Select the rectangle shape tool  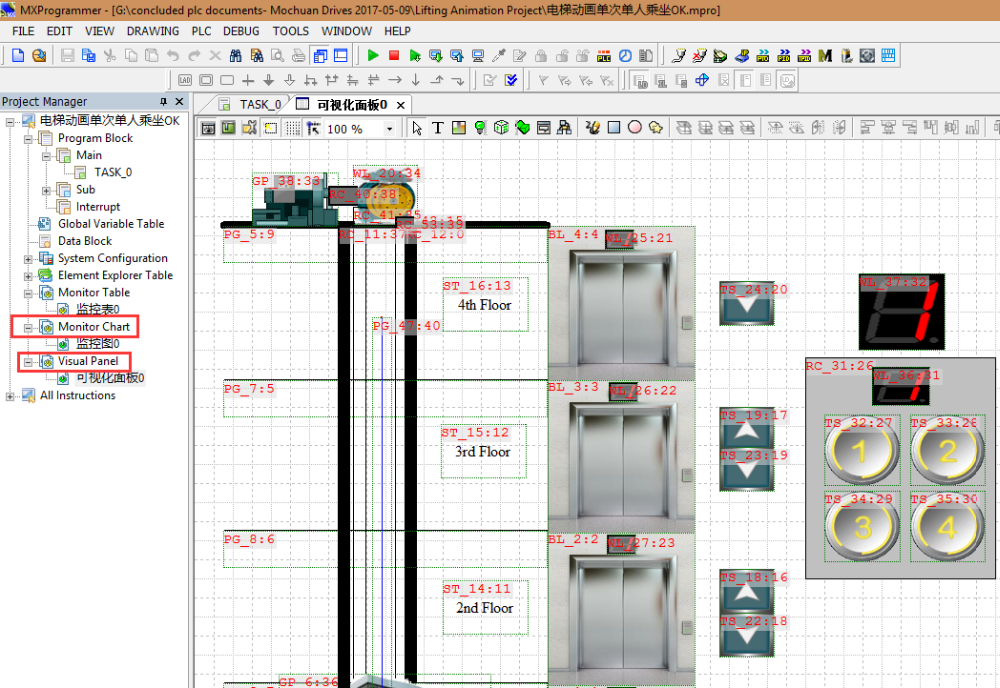click(x=614, y=128)
